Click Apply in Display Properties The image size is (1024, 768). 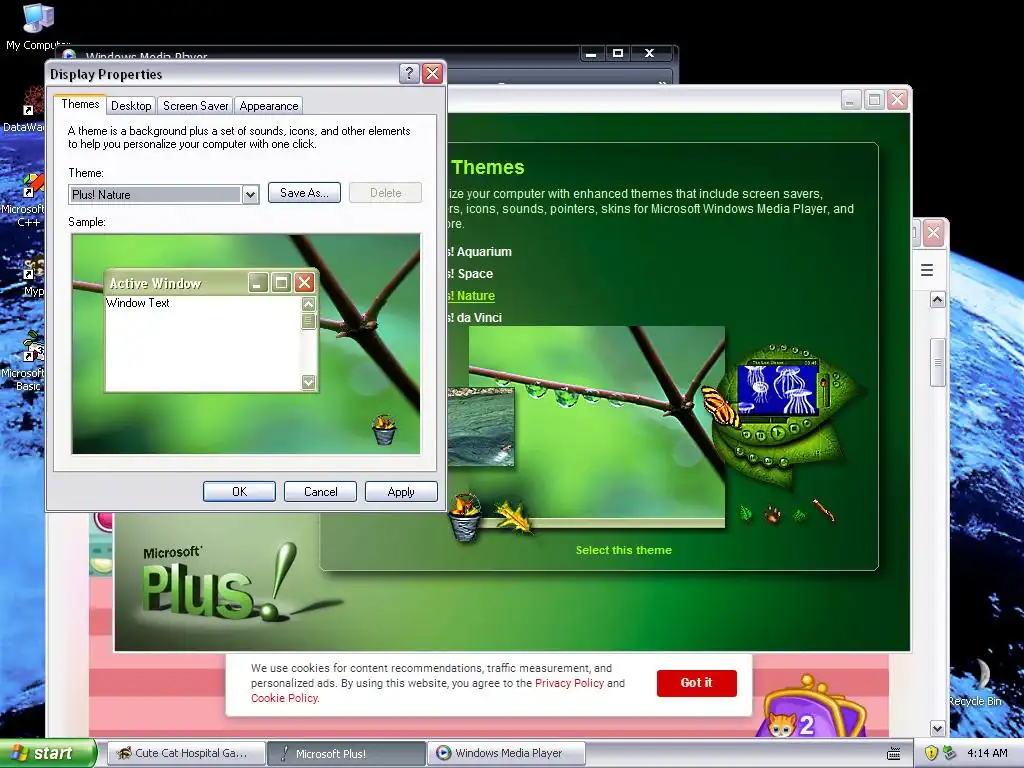(401, 492)
